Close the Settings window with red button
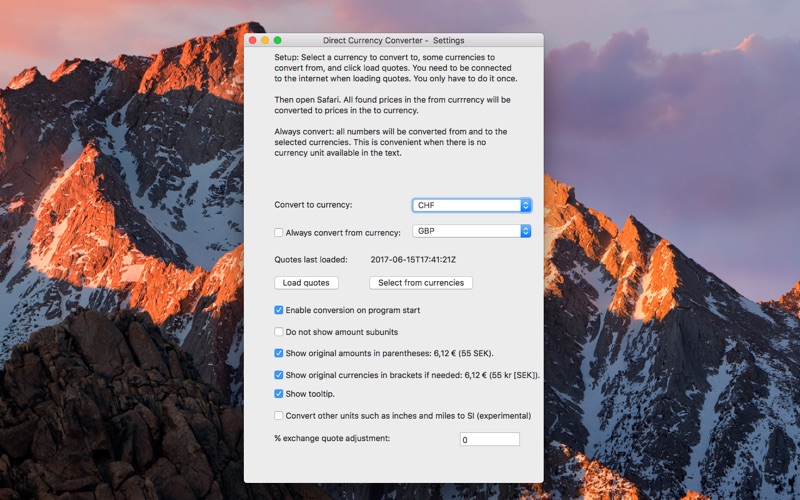Screen dimensions: 800x500 click(x=253, y=40)
